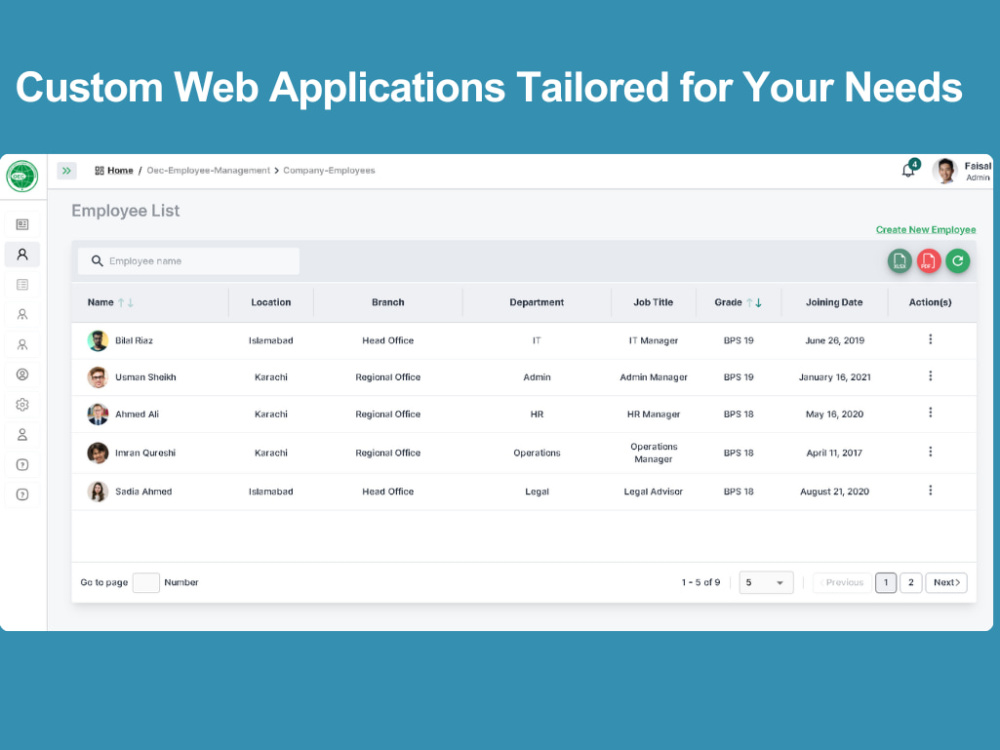Viewport: 1000px width, 750px height.
Task: Select the highlighted employees sidebar icon
Action: (22, 254)
